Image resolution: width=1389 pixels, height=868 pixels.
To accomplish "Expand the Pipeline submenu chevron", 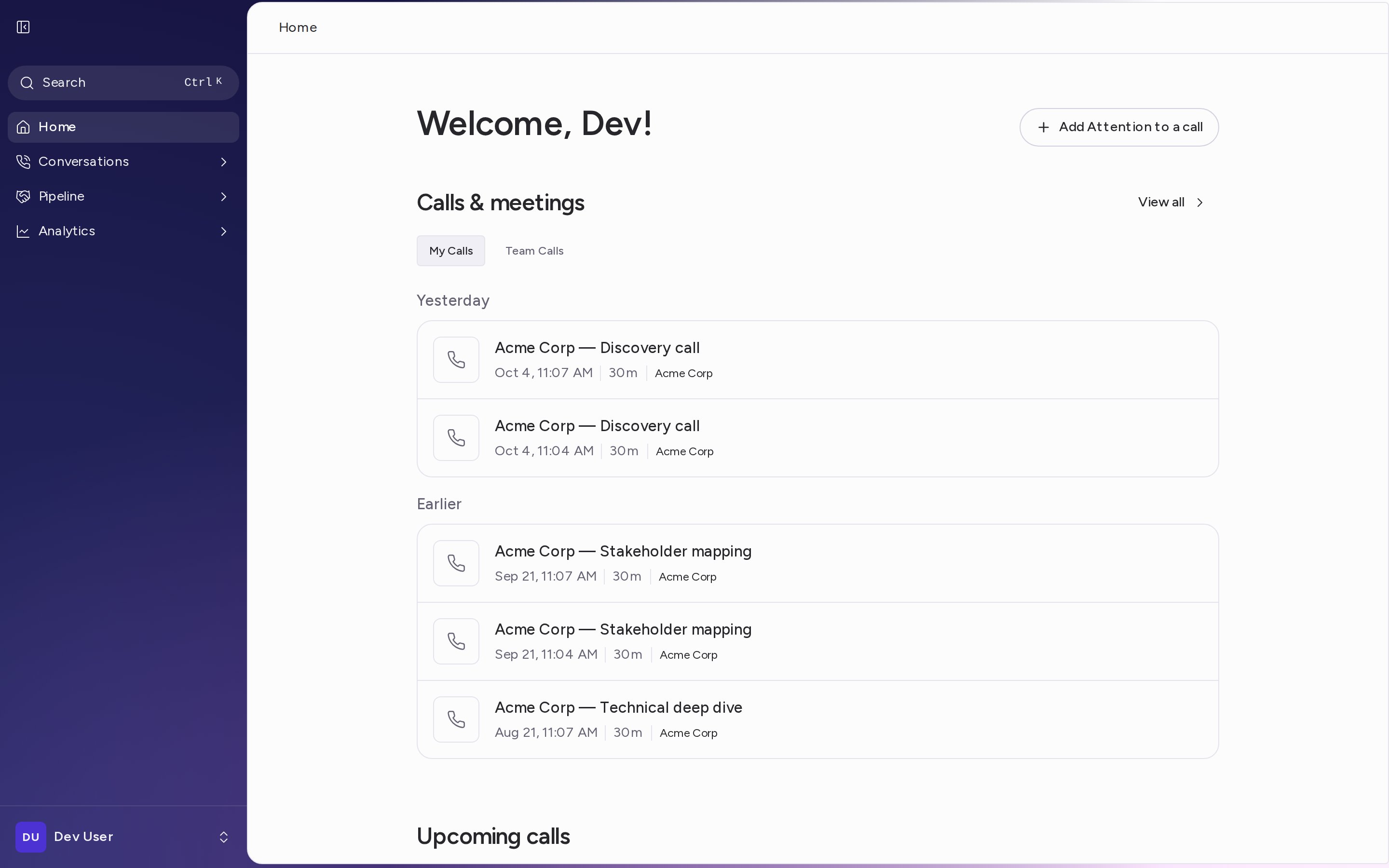I will pyautogui.click(x=224, y=197).
